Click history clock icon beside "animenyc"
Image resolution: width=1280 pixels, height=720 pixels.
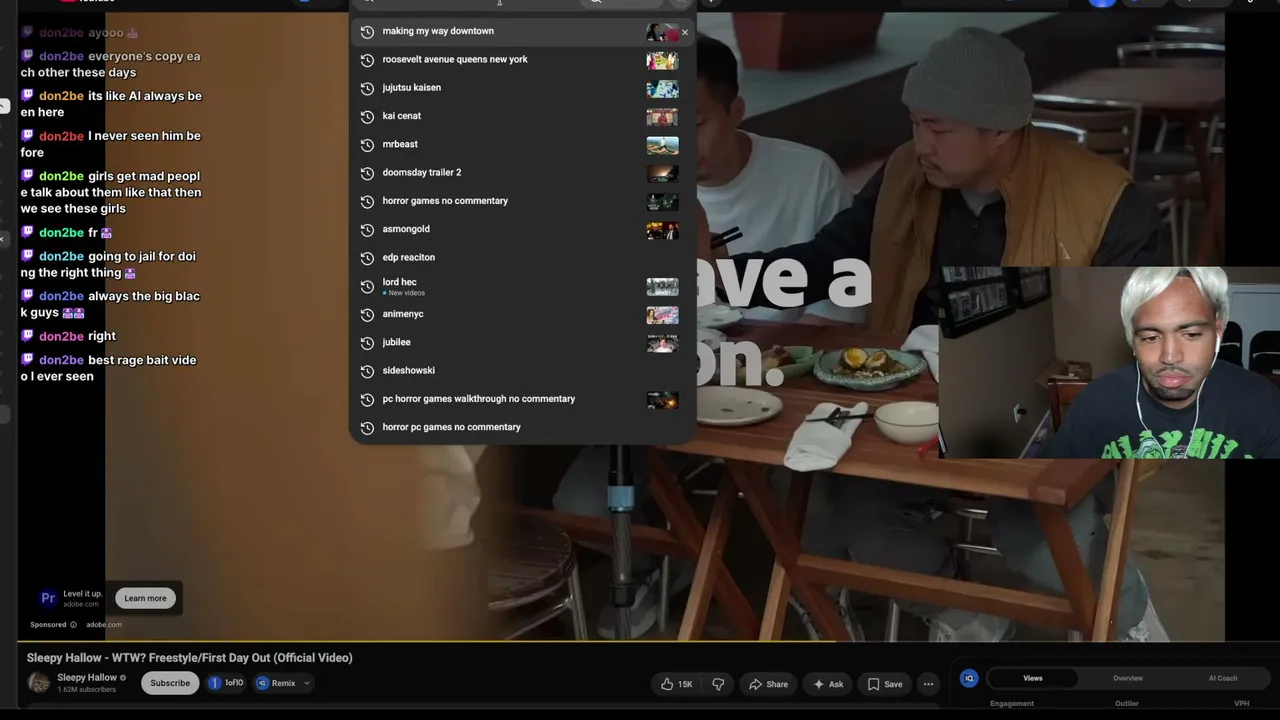tap(367, 314)
